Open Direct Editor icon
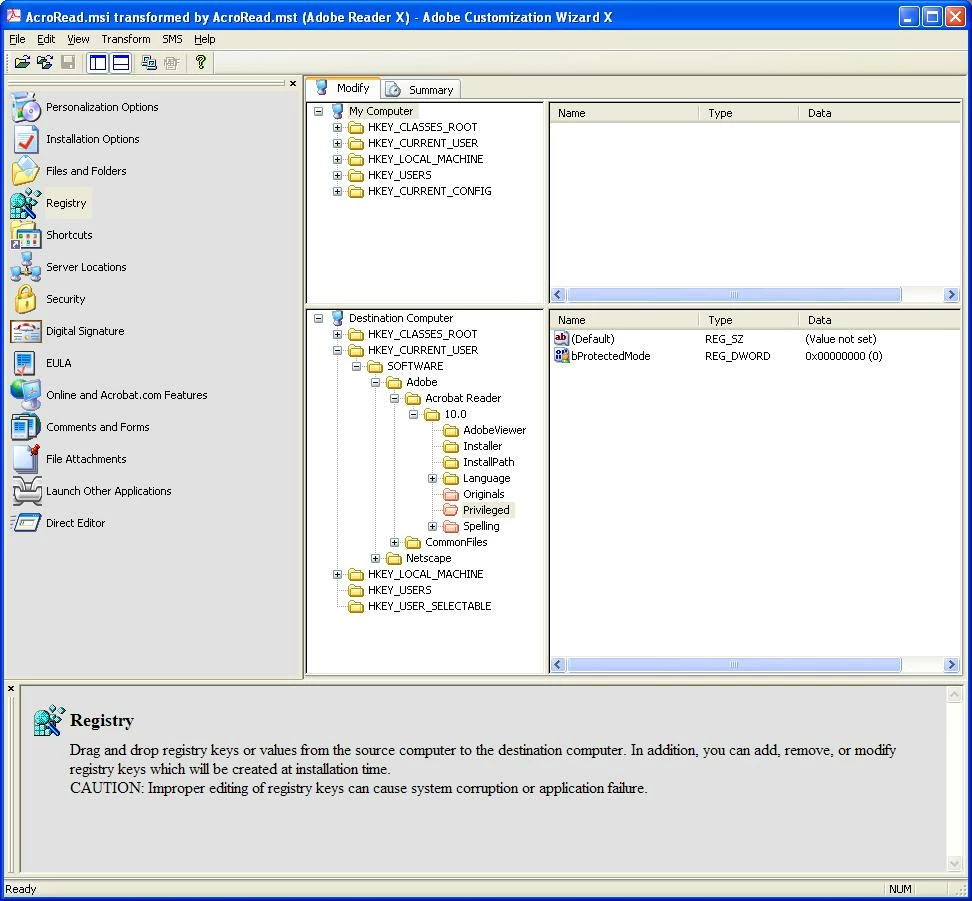 (25, 523)
